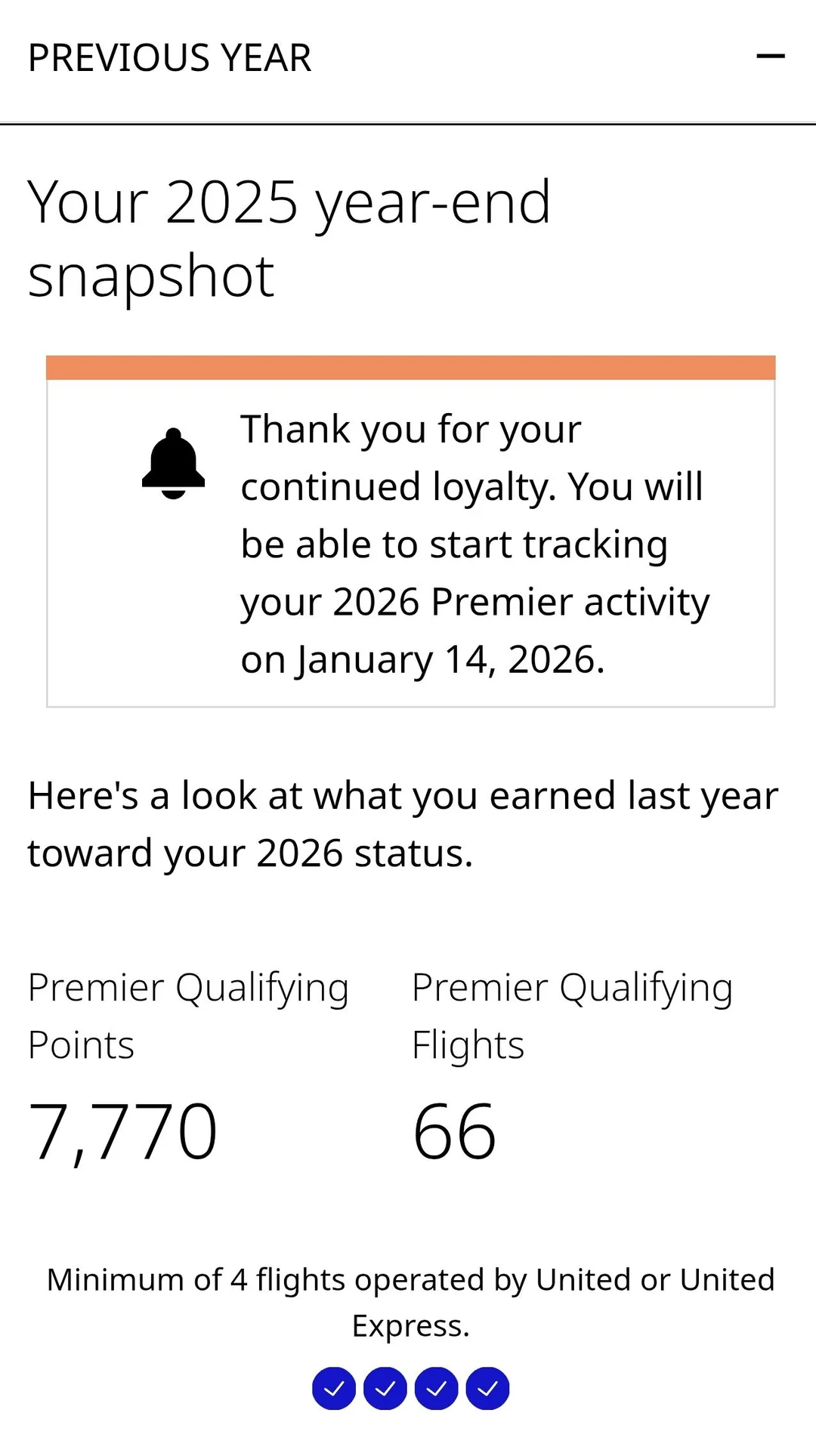
Task: Collapse the Previous Year section with minus icon
Action: point(771,57)
